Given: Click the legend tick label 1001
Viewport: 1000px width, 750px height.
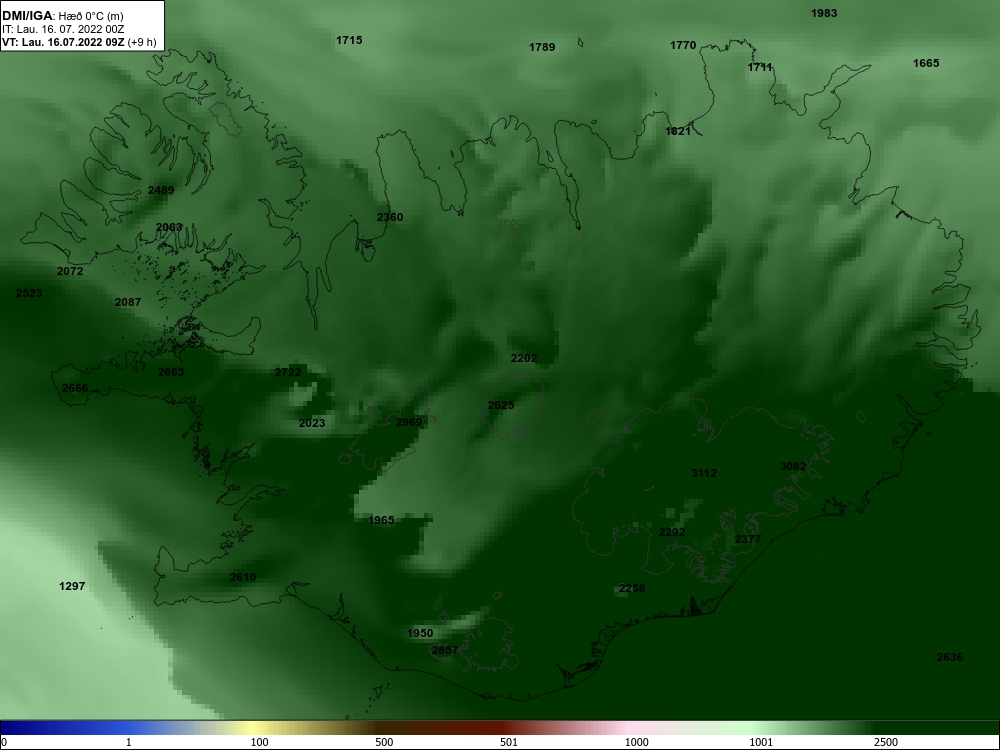Looking at the screenshot, I should [761, 742].
